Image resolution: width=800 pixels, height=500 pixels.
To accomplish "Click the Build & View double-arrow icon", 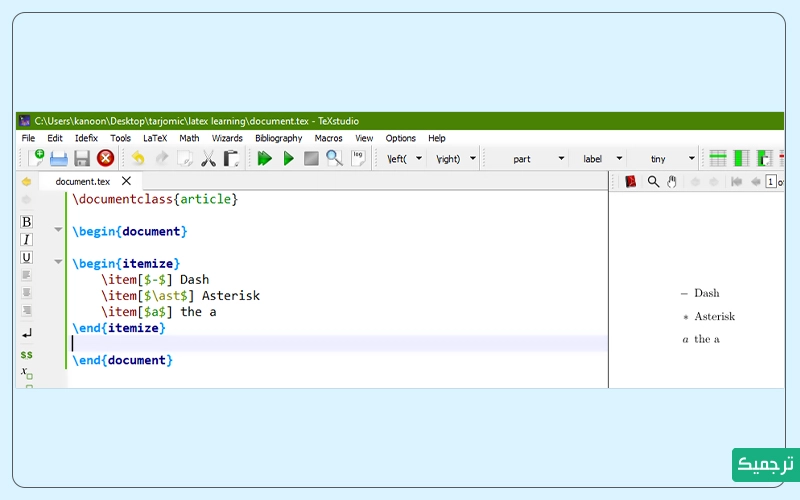I will click(x=265, y=158).
